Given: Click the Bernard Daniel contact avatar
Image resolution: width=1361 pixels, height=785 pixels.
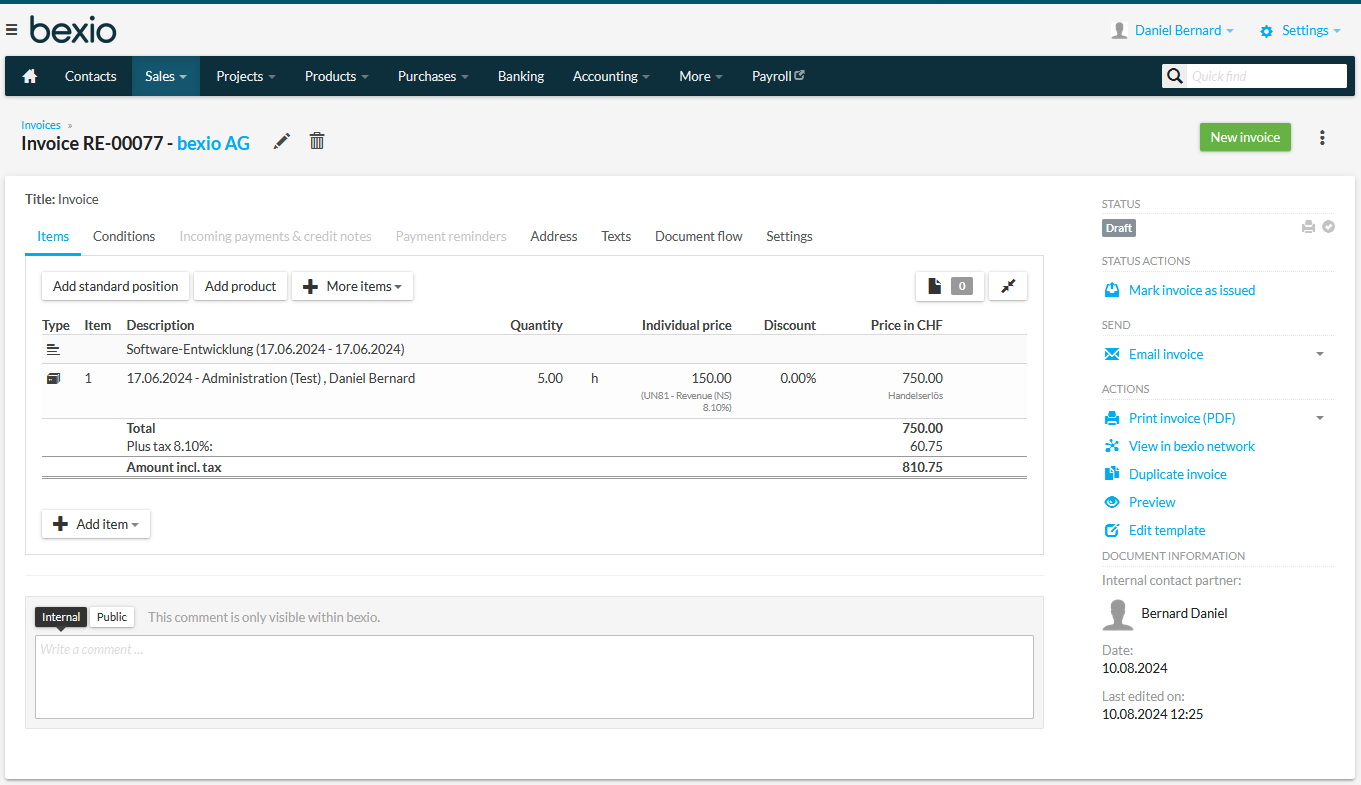Looking at the screenshot, I should [x=1118, y=614].
